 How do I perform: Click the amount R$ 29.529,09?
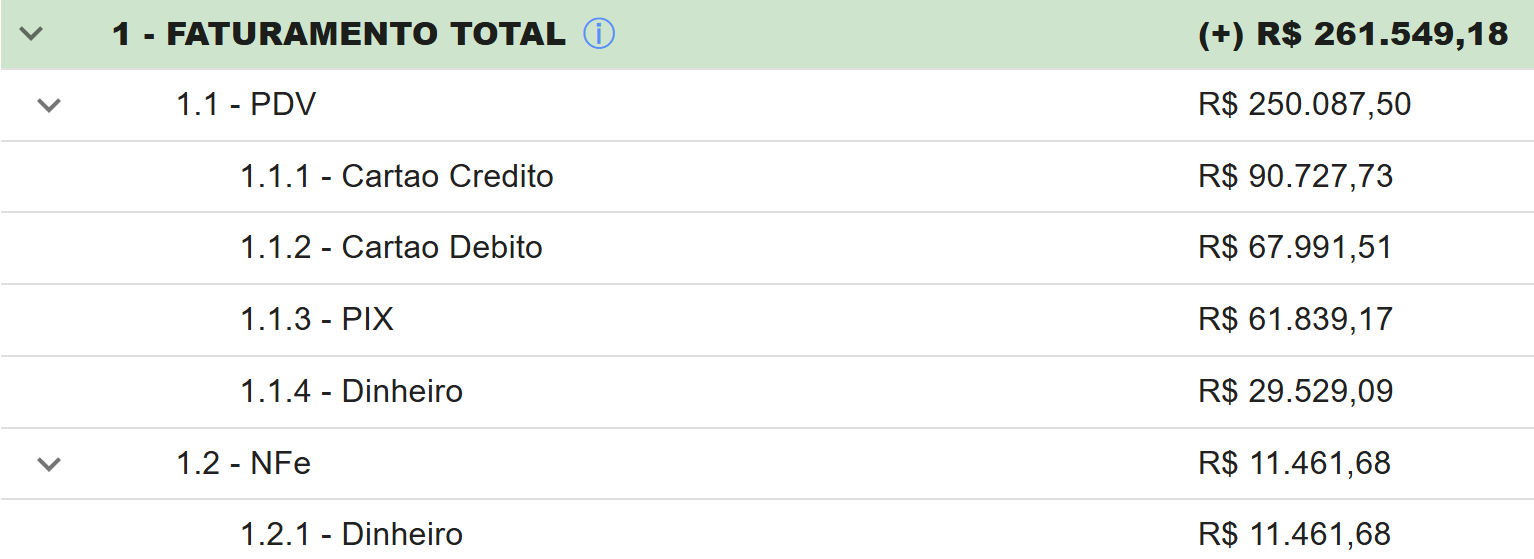point(1295,390)
